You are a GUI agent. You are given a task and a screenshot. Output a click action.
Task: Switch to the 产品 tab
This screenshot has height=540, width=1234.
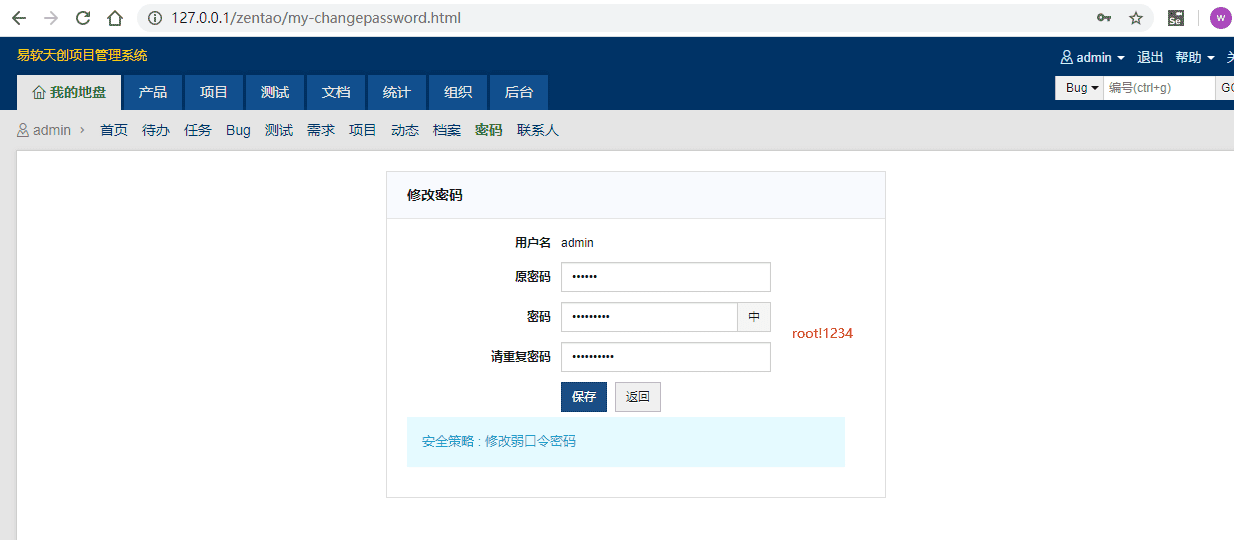click(x=153, y=92)
